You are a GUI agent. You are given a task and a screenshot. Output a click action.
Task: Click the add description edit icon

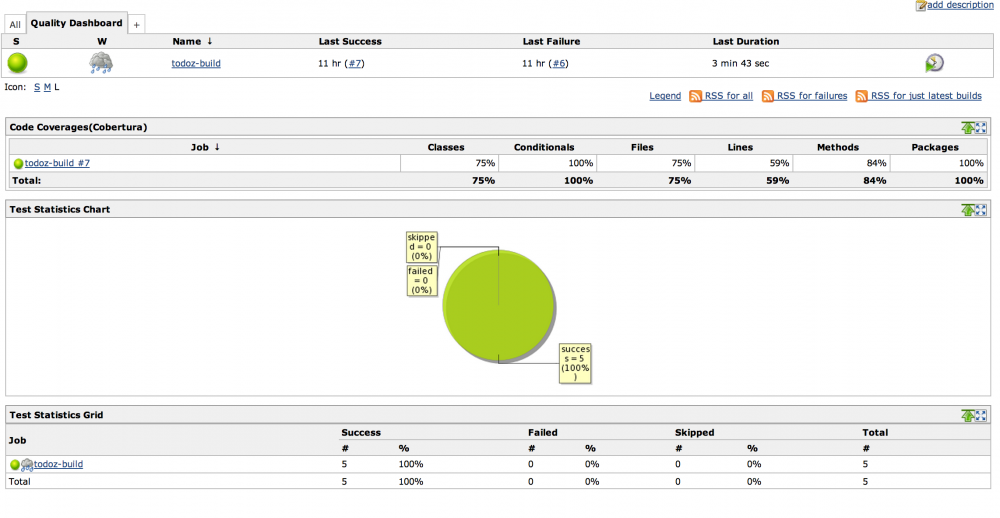921,6
